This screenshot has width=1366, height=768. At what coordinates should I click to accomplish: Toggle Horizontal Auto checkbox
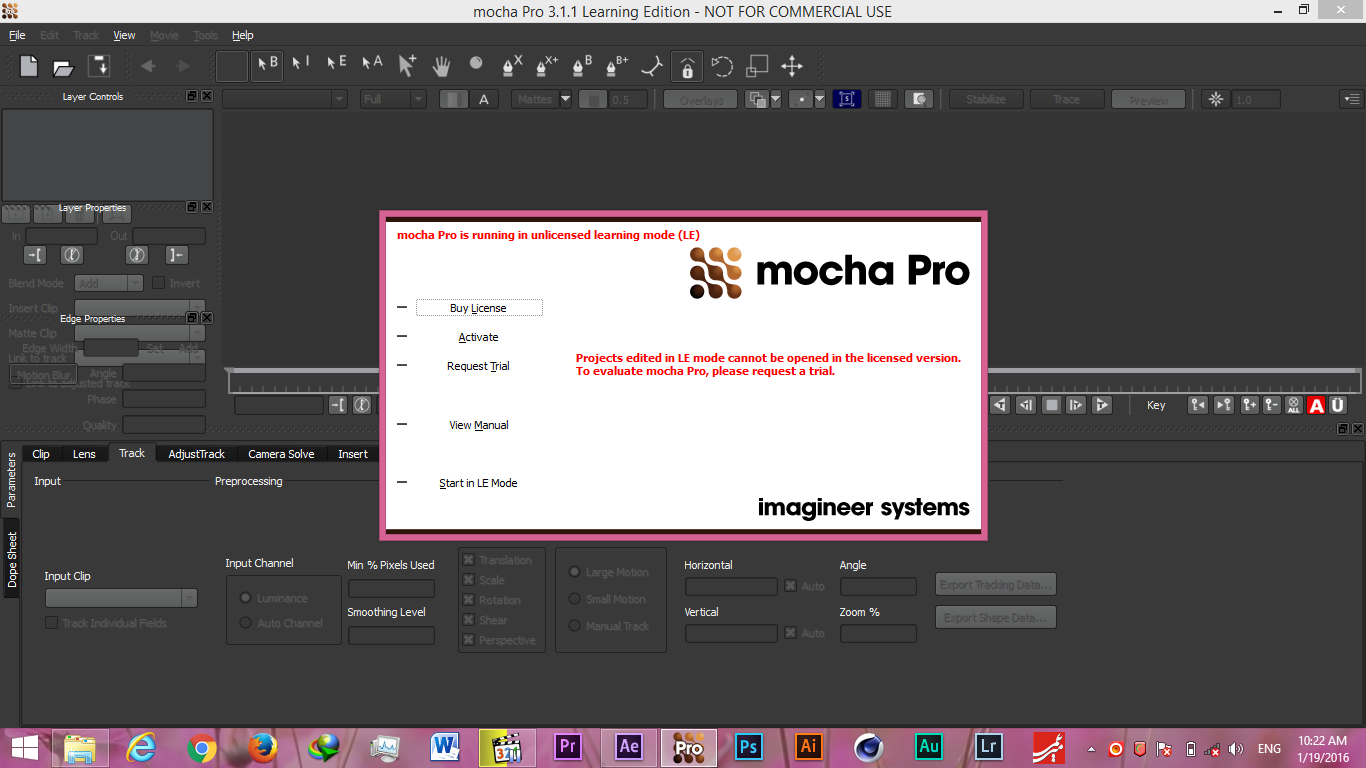click(x=790, y=586)
